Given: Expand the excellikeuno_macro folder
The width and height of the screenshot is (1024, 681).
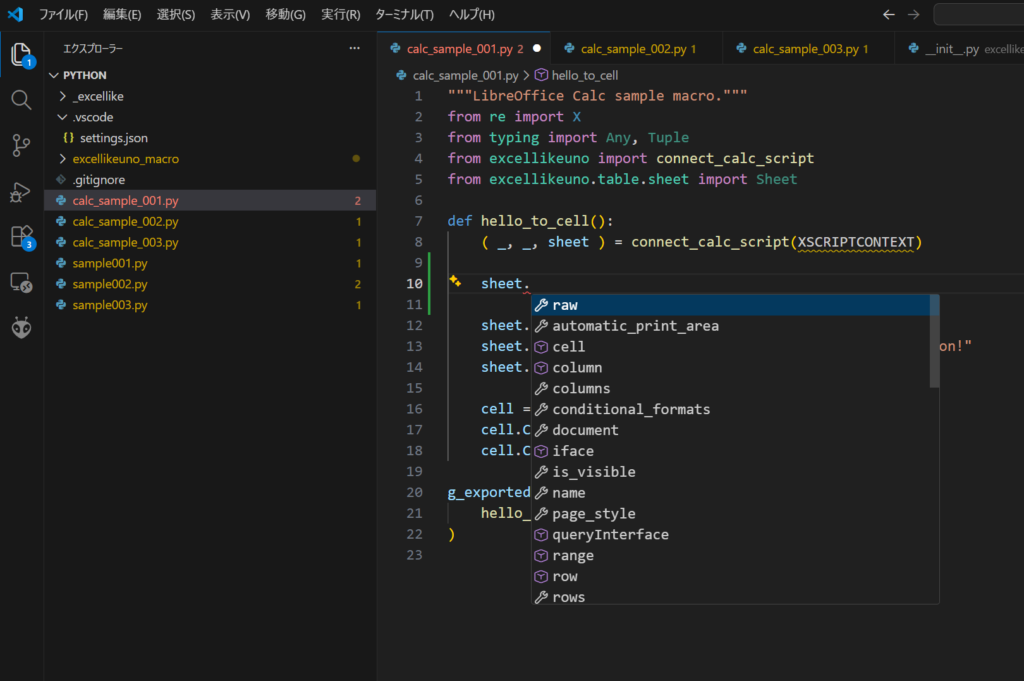Looking at the screenshot, I should (x=125, y=159).
